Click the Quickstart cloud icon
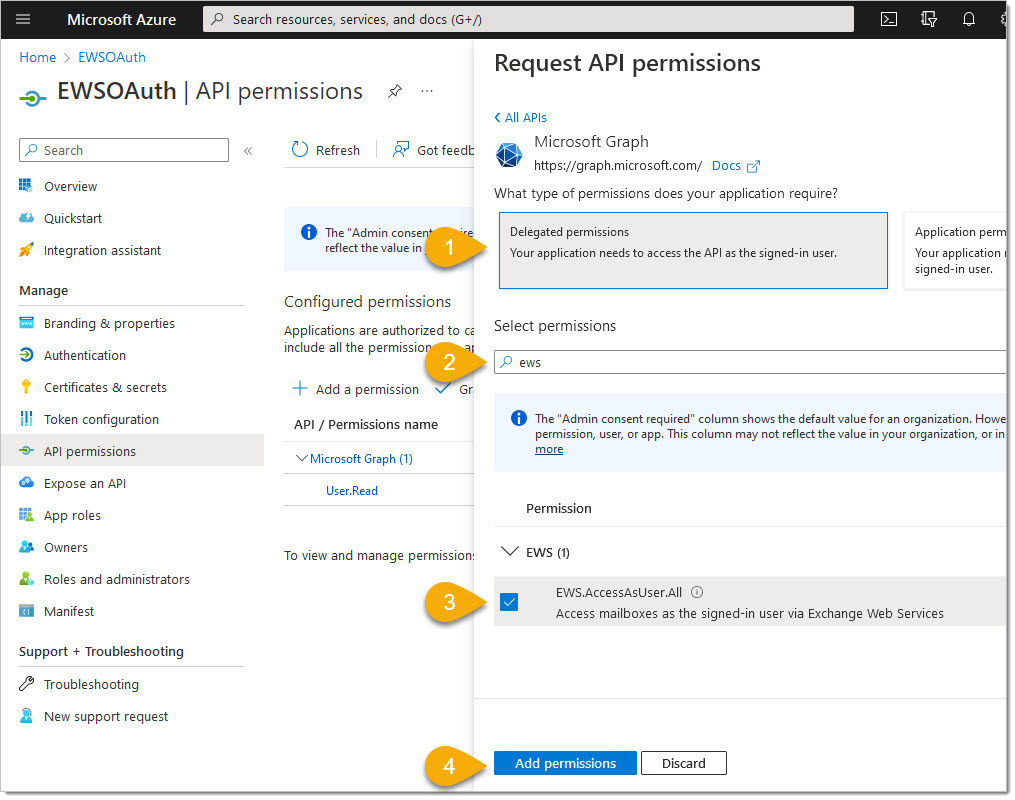 tap(26, 218)
